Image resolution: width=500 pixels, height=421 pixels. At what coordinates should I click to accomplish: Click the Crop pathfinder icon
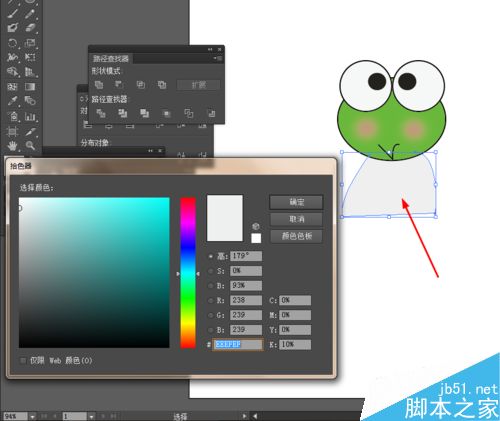click(x=167, y=114)
